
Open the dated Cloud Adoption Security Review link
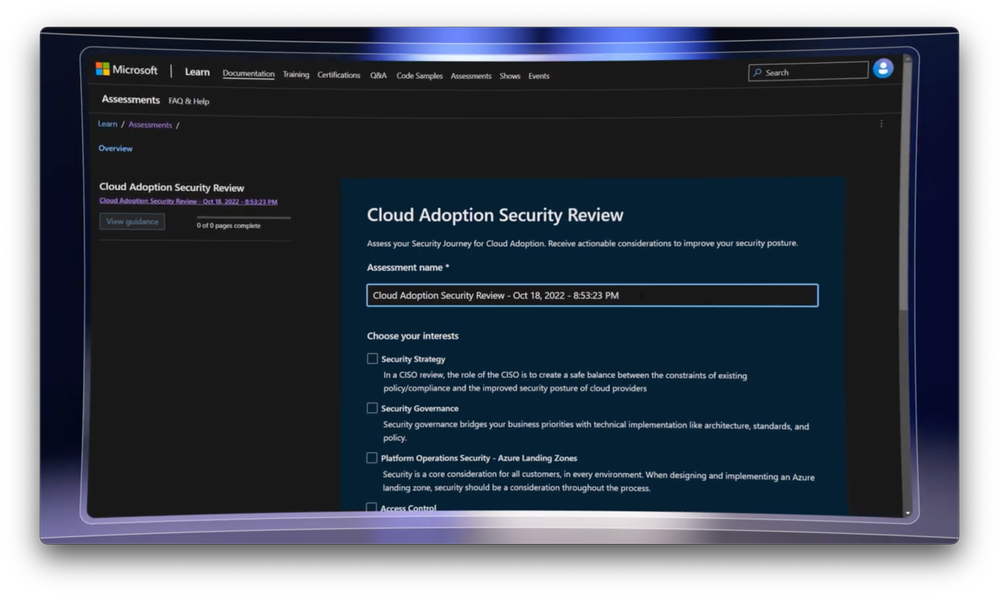click(x=188, y=201)
